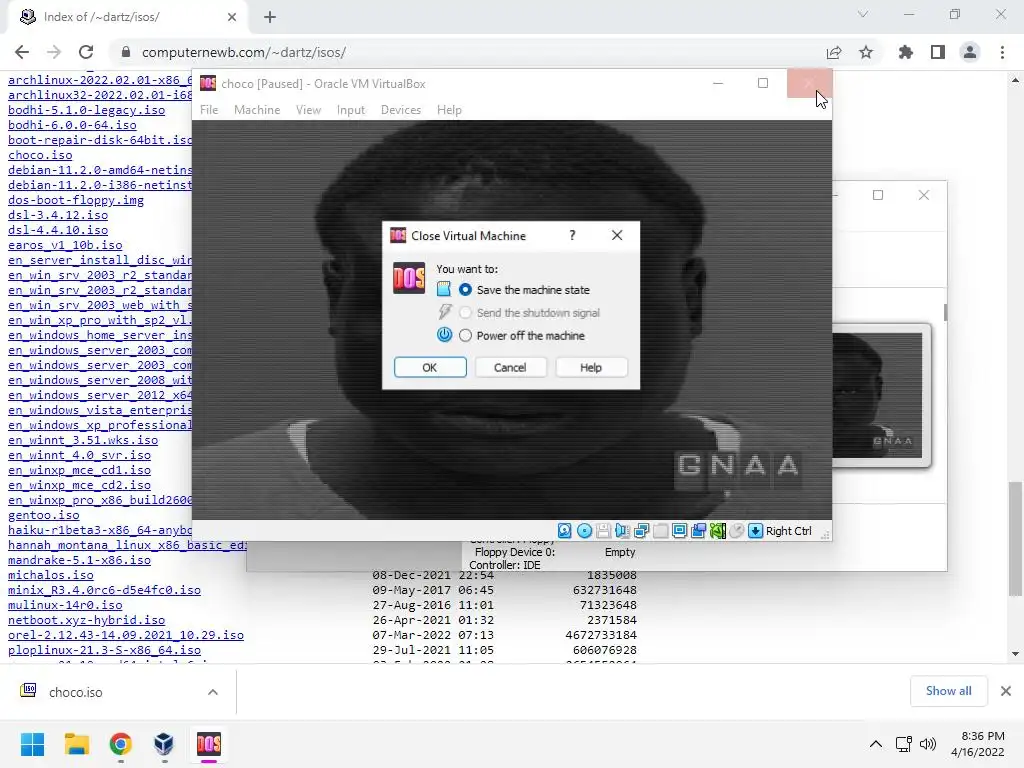Show hidden tray icons chevron

[x=876, y=744]
